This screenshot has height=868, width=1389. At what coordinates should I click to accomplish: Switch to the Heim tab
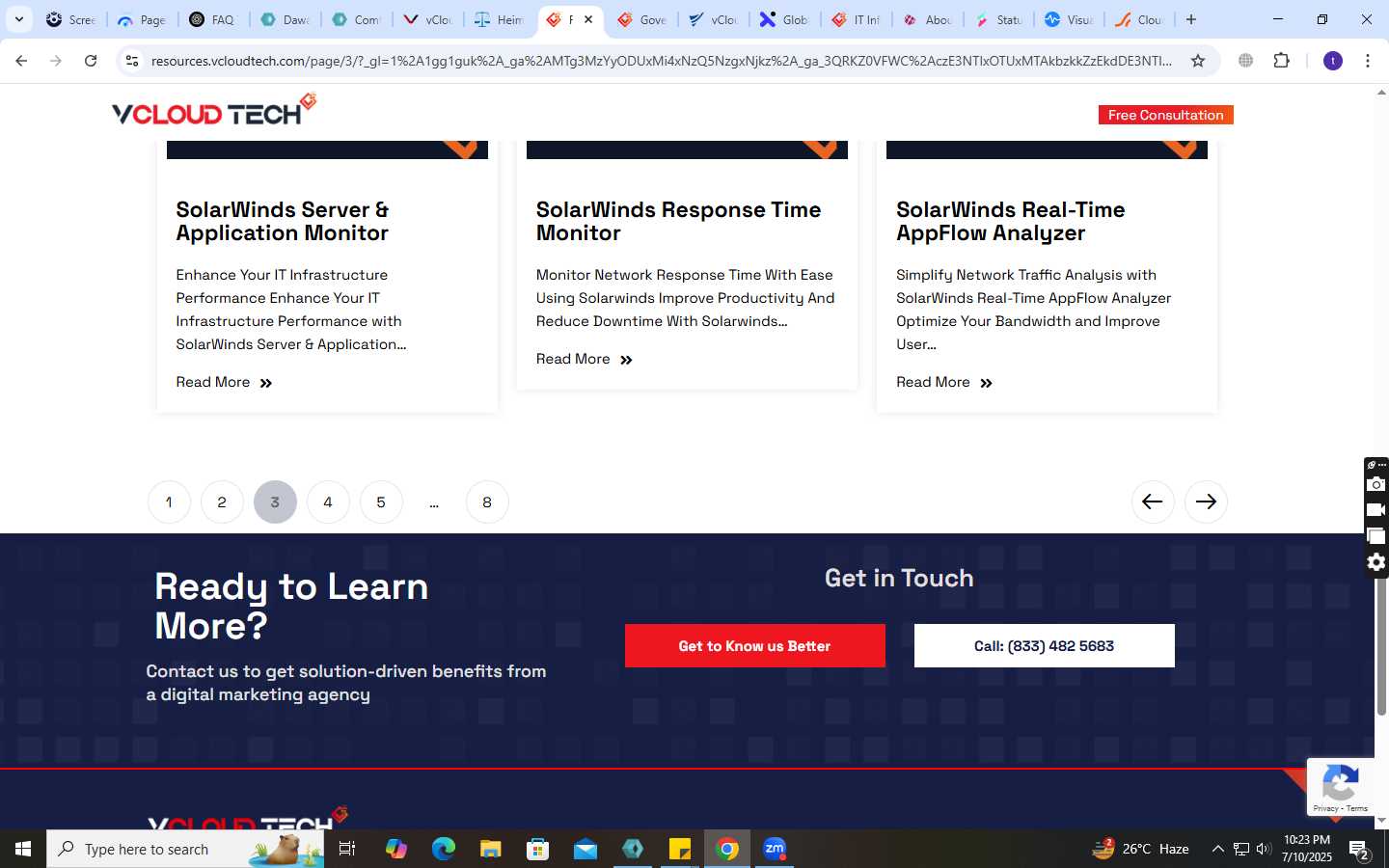pos(500,19)
